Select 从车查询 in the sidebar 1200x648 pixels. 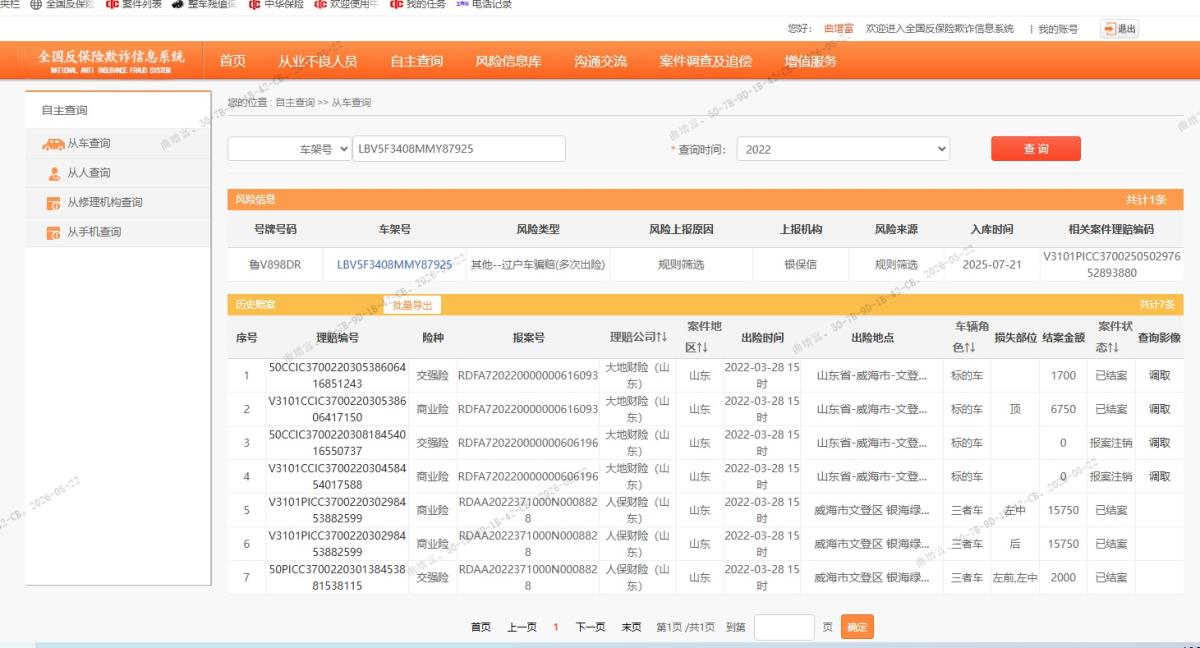(89, 144)
